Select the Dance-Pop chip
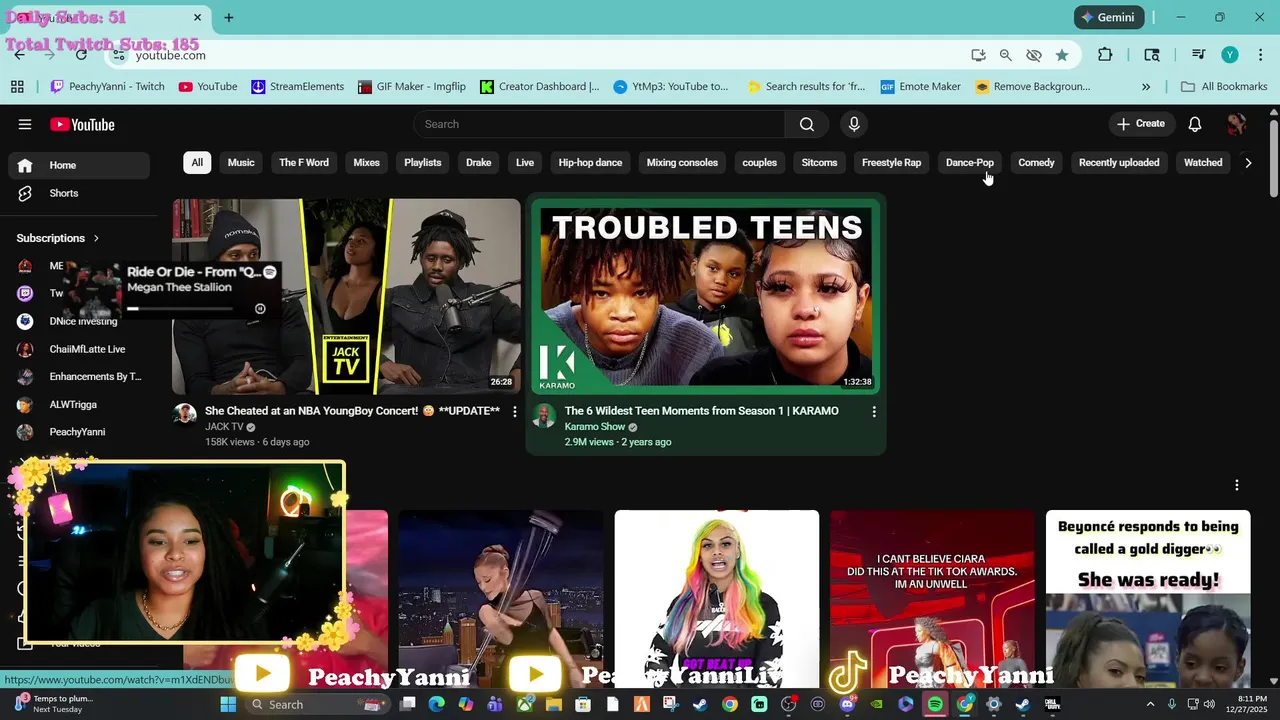 970,162
